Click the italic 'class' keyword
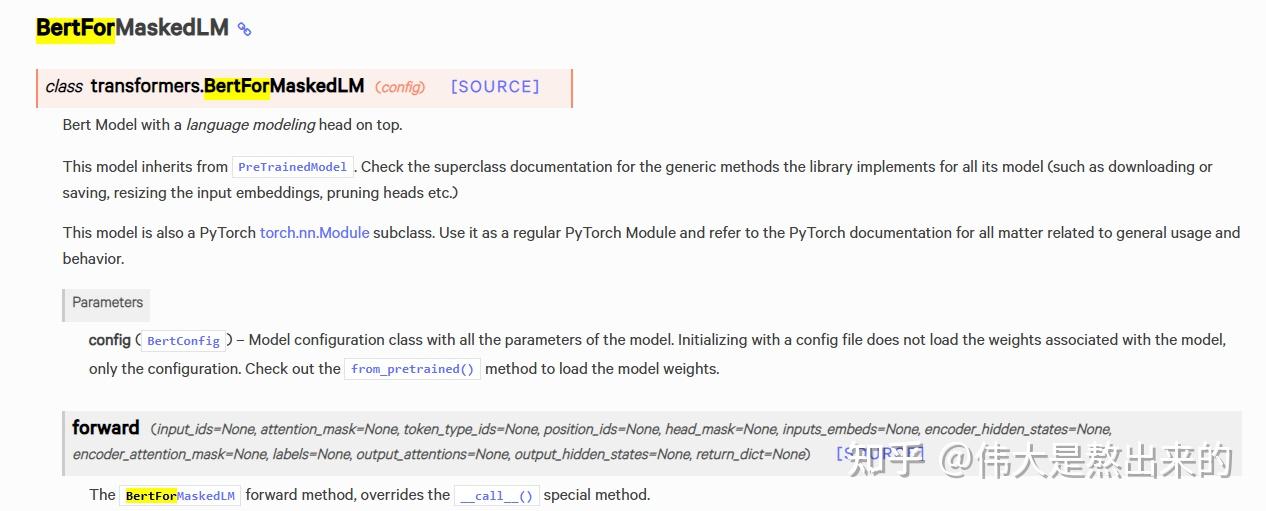This screenshot has width=1266, height=511. pos(64,87)
